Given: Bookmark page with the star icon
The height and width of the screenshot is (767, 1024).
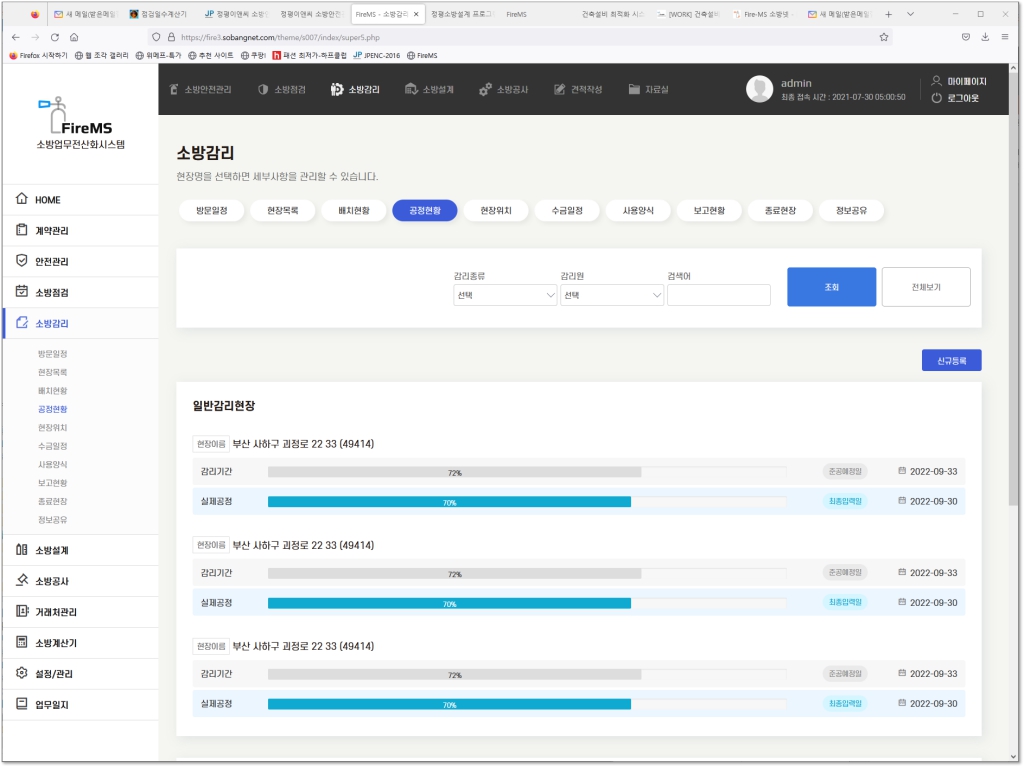Looking at the screenshot, I should coord(884,37).
